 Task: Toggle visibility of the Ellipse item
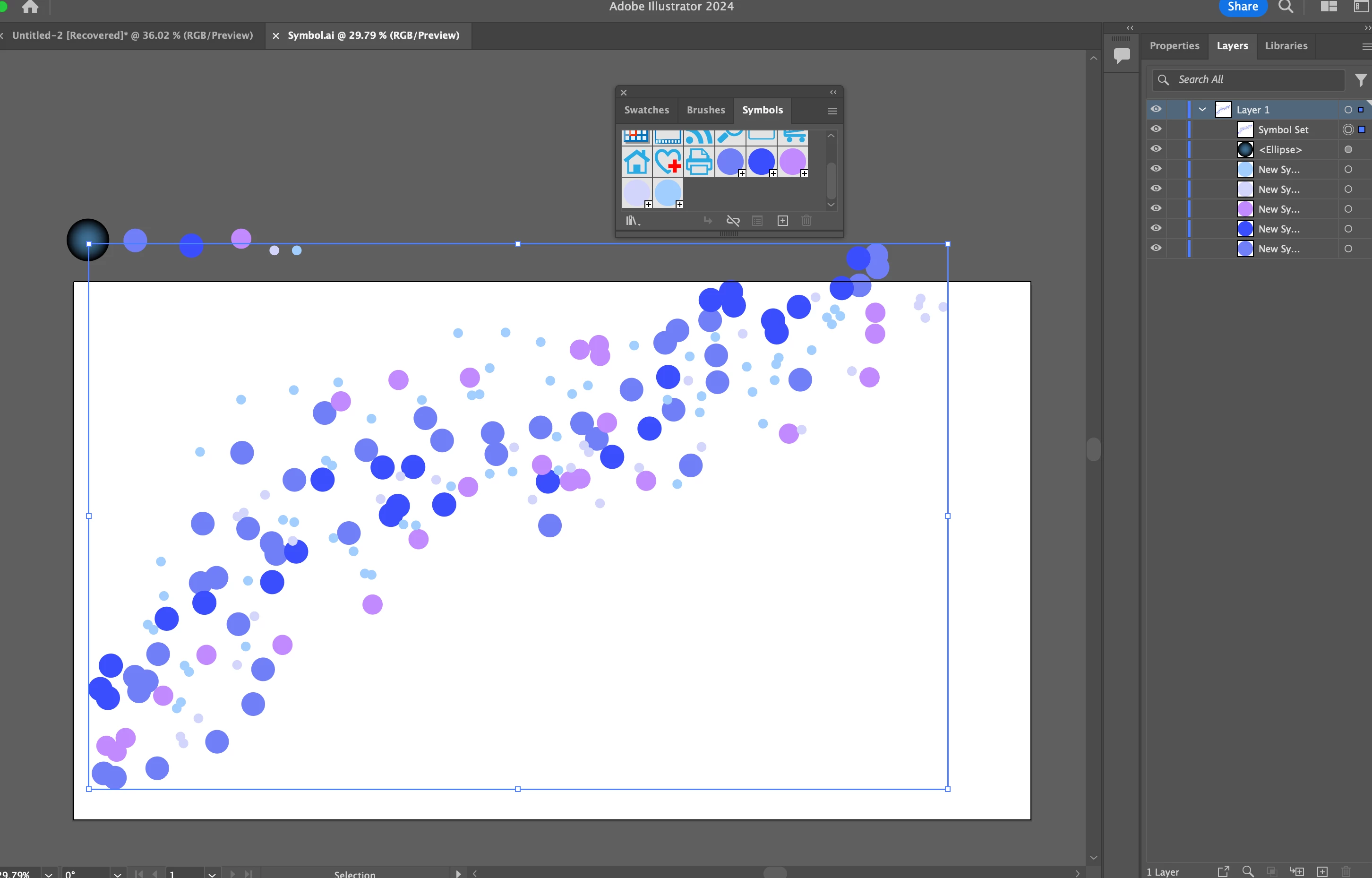(1156, 149)
